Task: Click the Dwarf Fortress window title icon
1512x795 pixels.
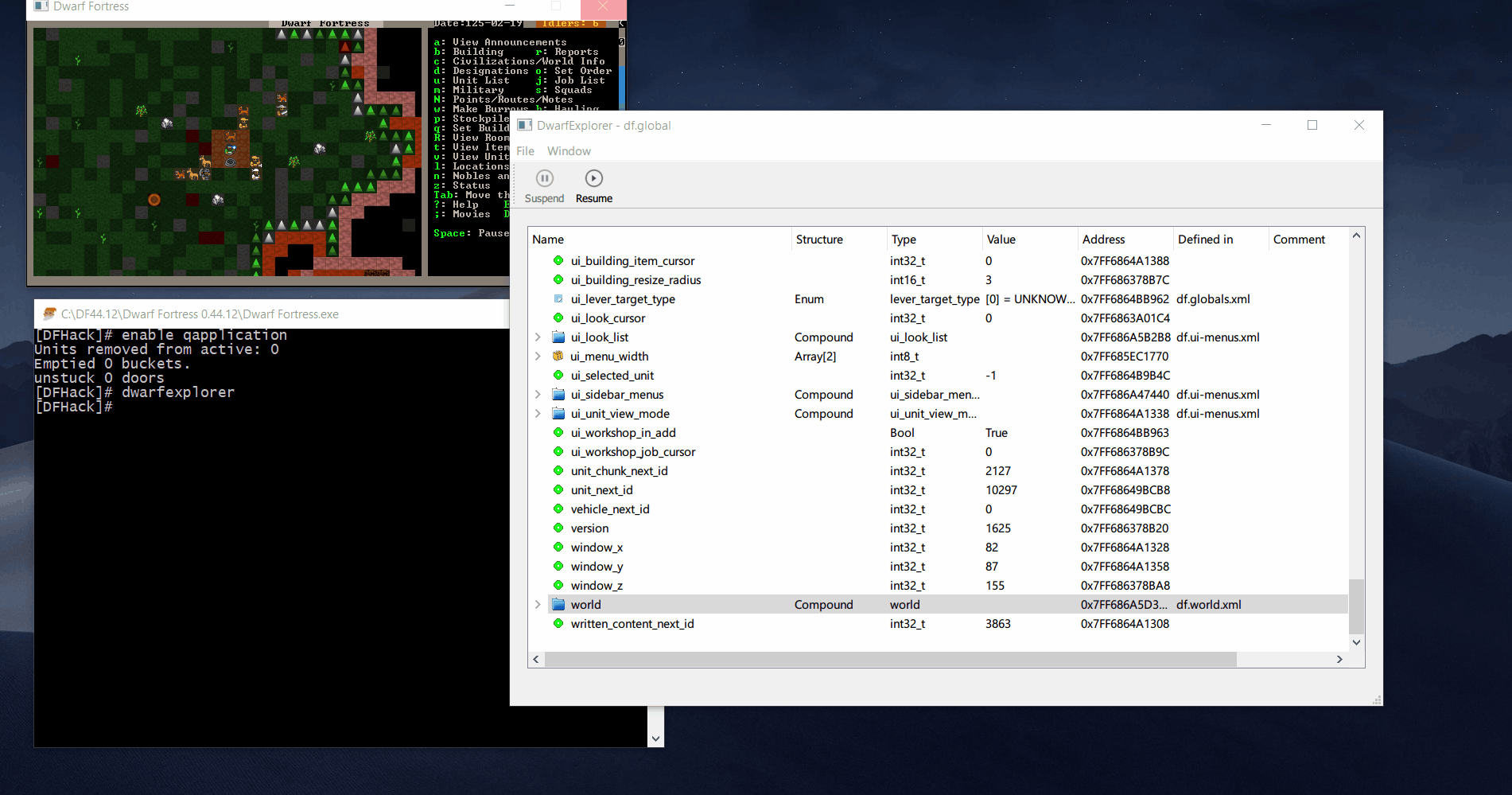Action: 41,6
